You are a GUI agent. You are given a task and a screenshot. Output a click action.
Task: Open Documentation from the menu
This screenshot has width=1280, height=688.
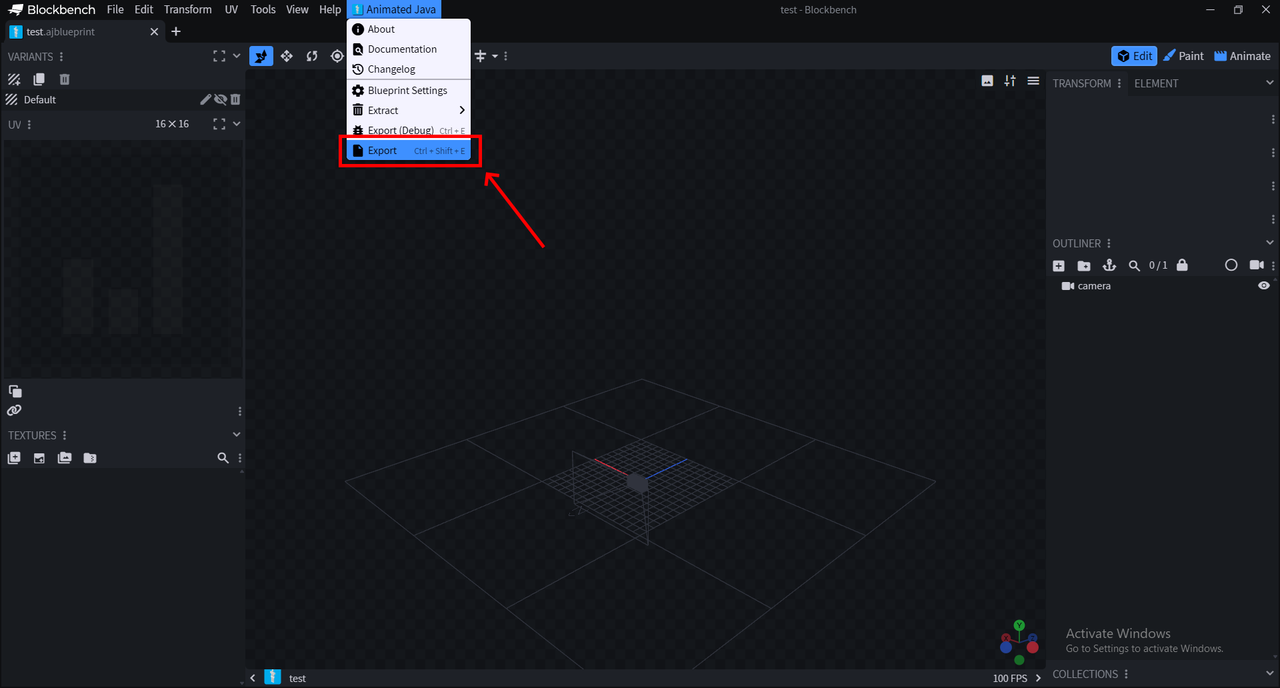(x=408, y=49)
